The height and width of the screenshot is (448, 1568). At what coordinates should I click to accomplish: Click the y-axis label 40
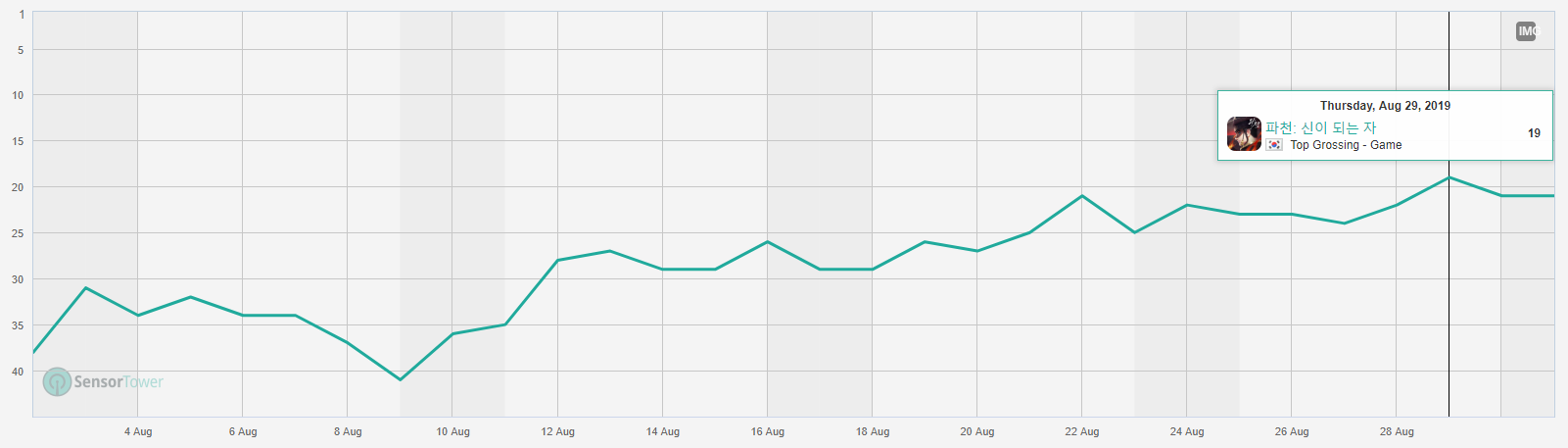(18, 372)
